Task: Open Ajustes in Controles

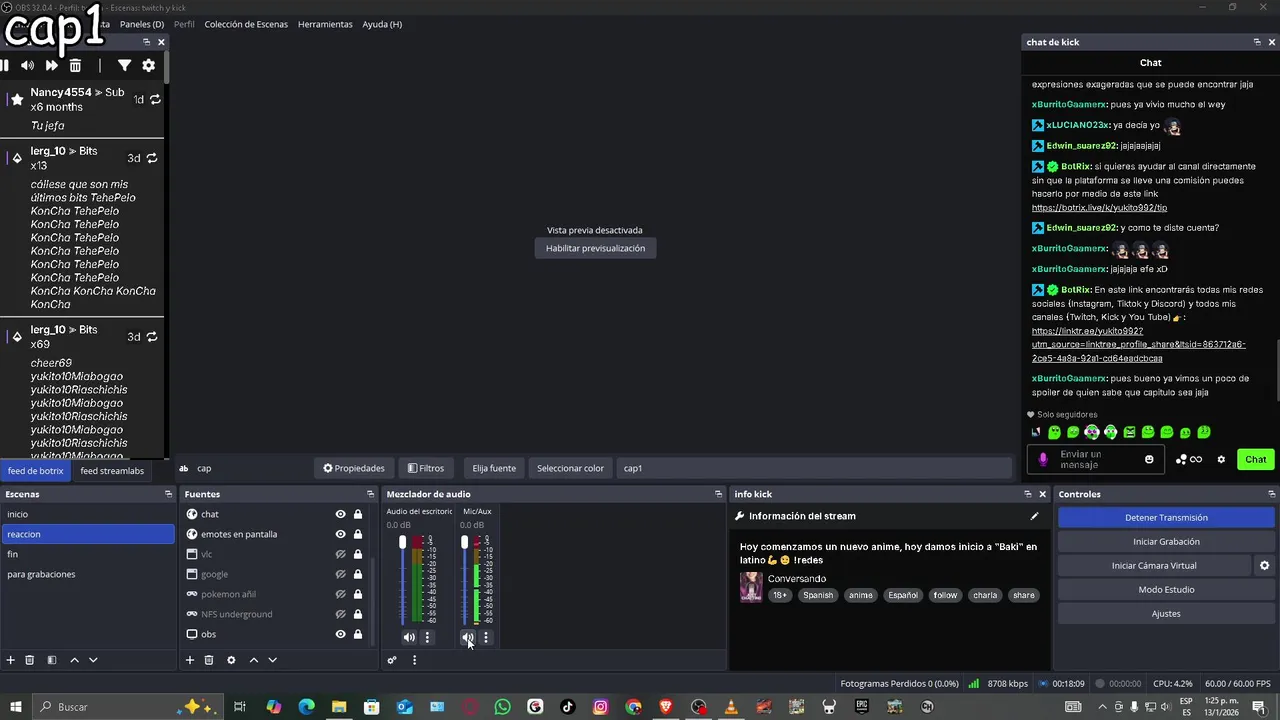Action: 1166,614
